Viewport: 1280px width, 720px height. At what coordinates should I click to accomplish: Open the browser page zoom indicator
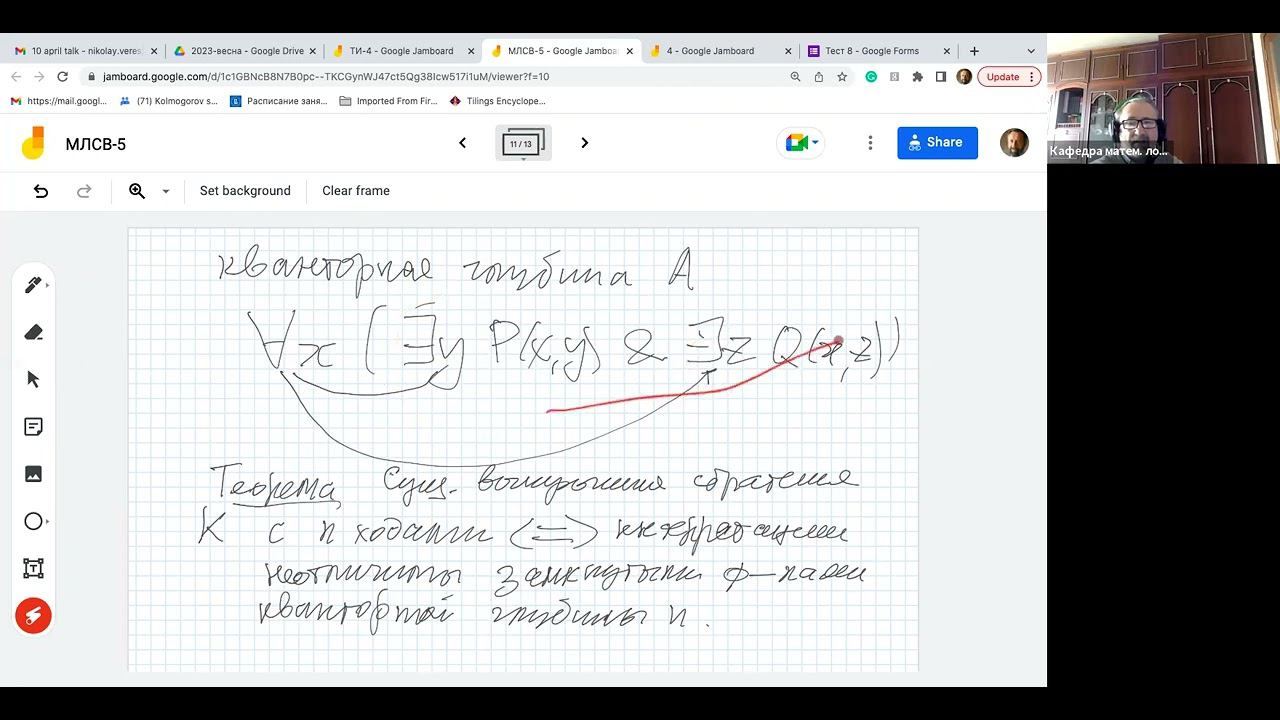point(795,76)
